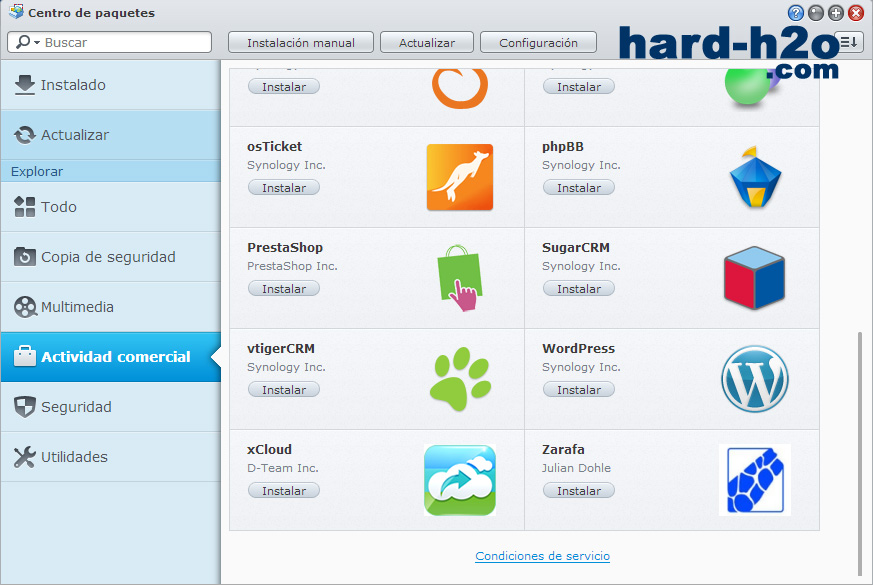Expand the search options dropdown arrow
This screenshot has height=585, width=873.
point(37,42)
